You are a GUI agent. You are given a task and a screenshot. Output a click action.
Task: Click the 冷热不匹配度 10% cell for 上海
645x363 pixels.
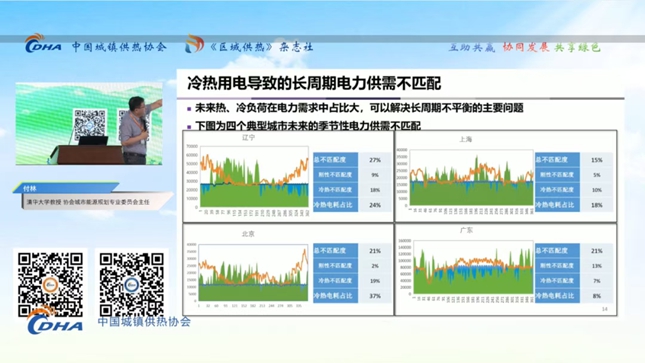(574, 190)
